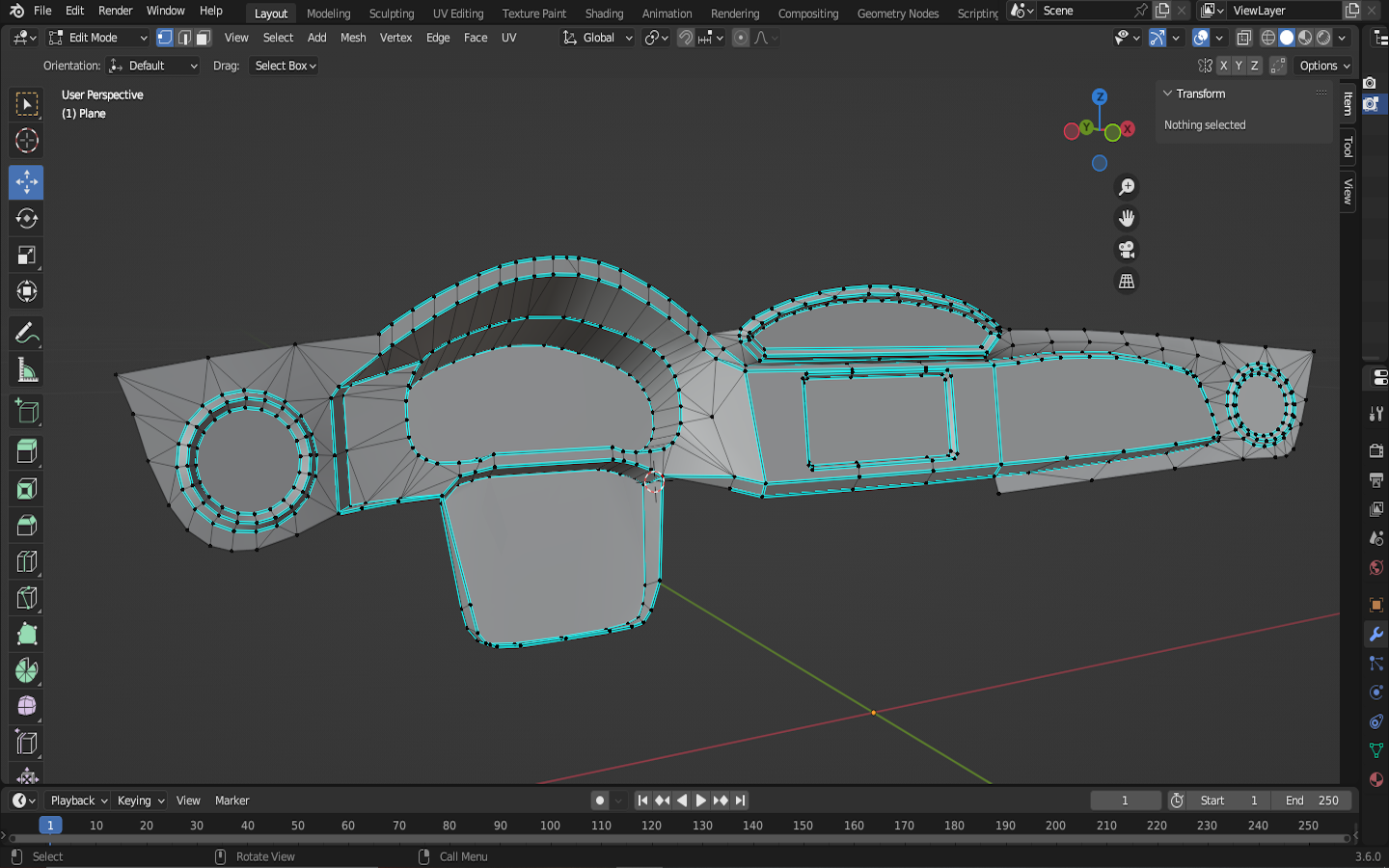Enable edge select mode

coord(184,38)
